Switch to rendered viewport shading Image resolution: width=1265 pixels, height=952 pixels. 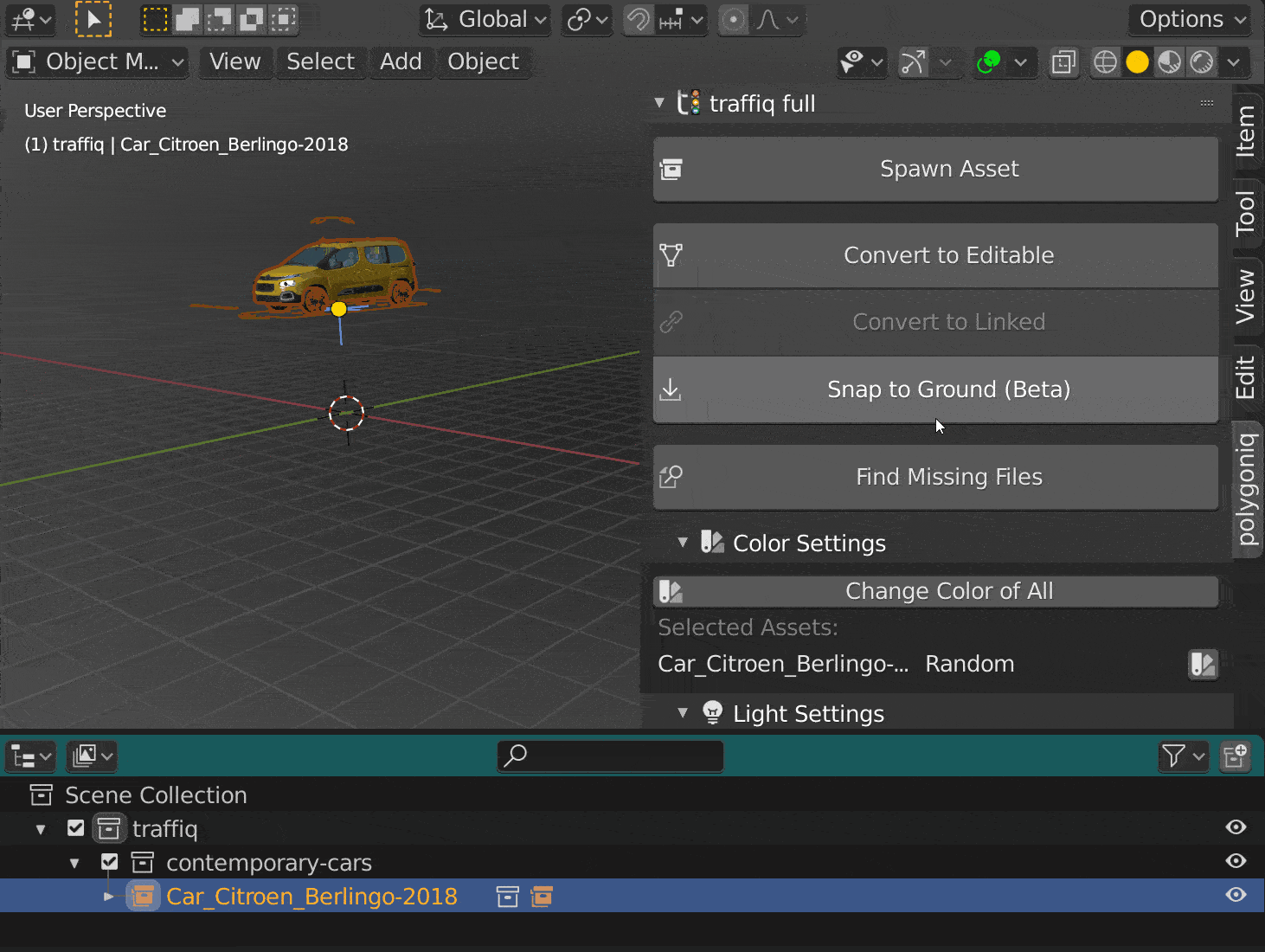tap(1202, 62)
